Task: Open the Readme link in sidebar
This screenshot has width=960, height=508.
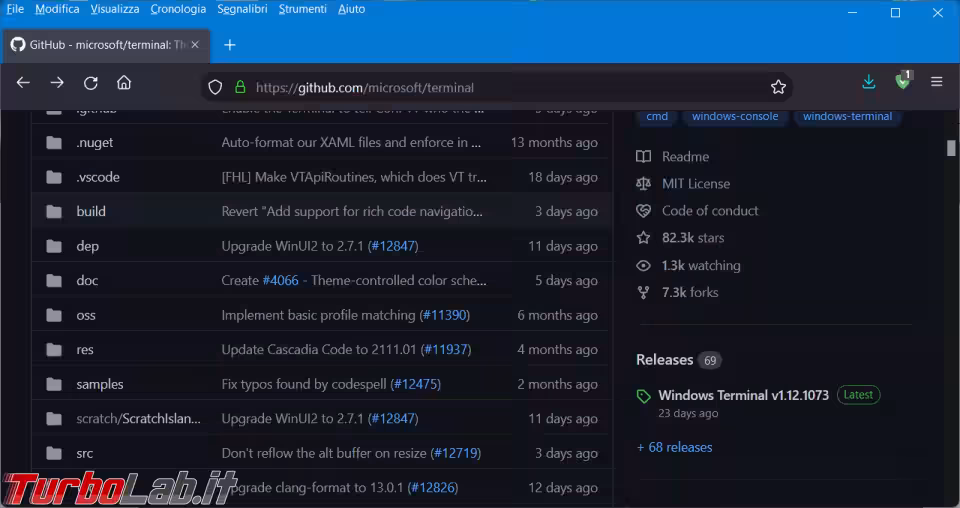Action: click(x=685, y=157)
